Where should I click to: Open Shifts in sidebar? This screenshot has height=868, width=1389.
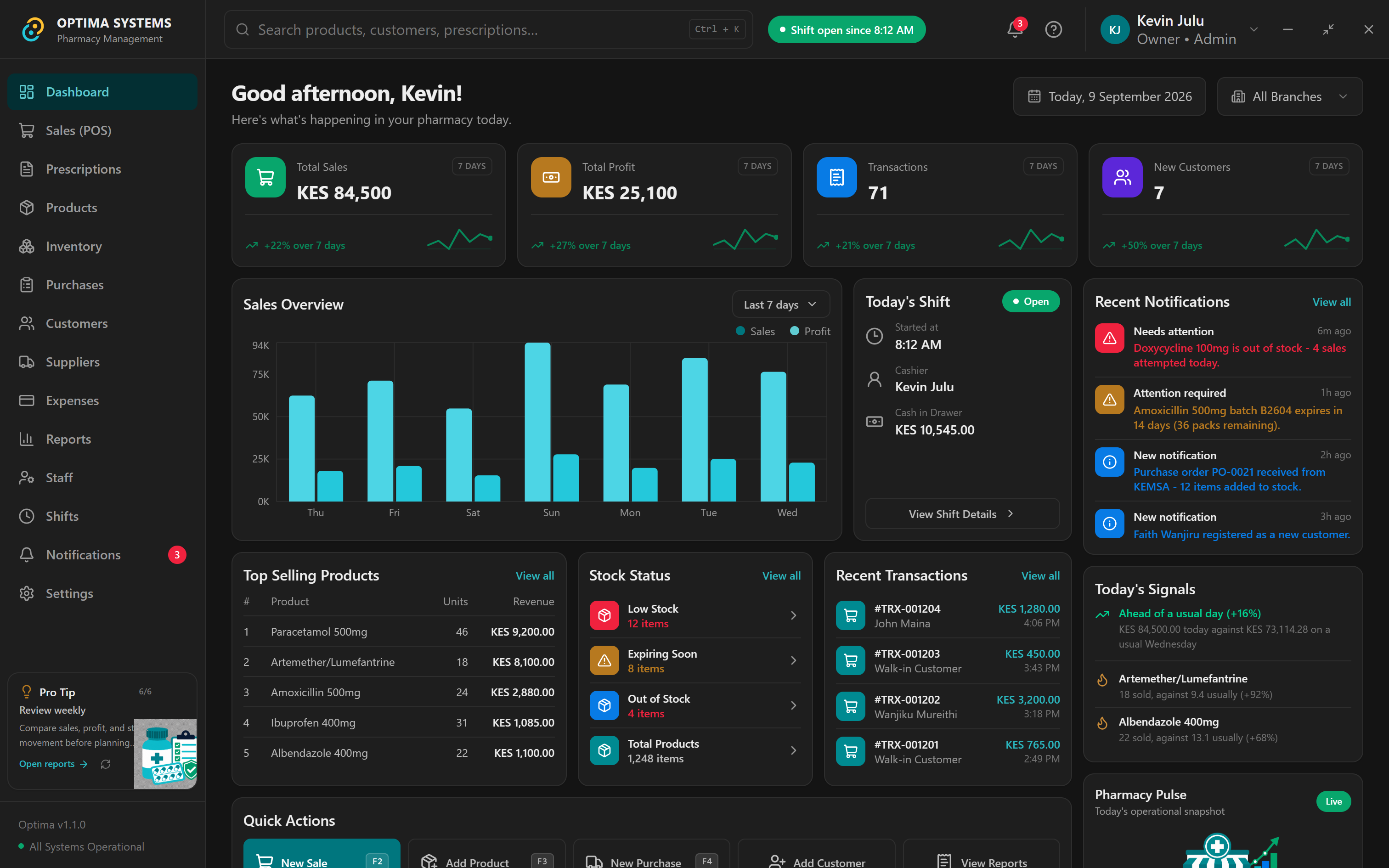[102, 516]
